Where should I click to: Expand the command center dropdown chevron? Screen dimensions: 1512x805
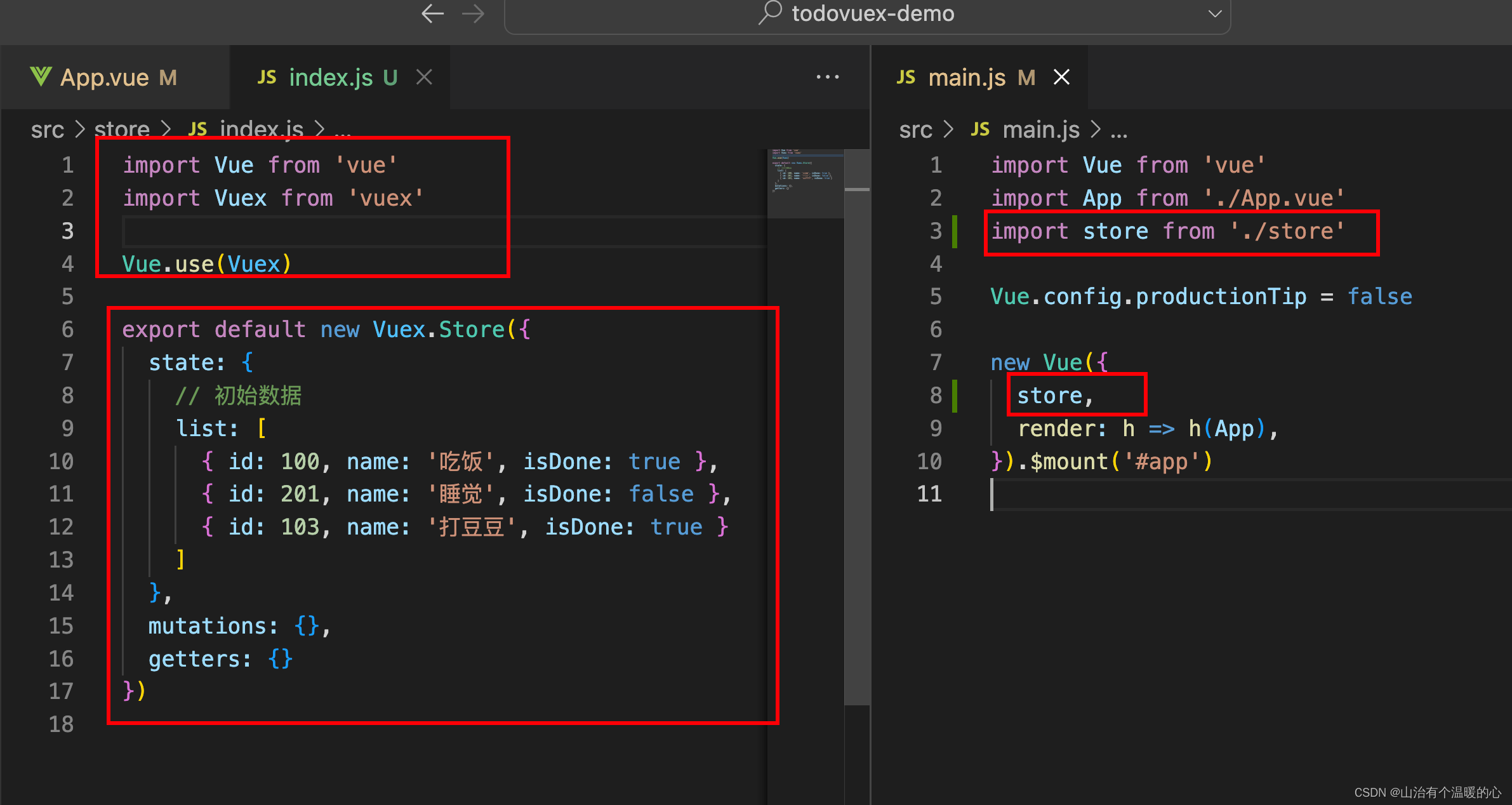pyautogui.click(x=1215, y=13)
